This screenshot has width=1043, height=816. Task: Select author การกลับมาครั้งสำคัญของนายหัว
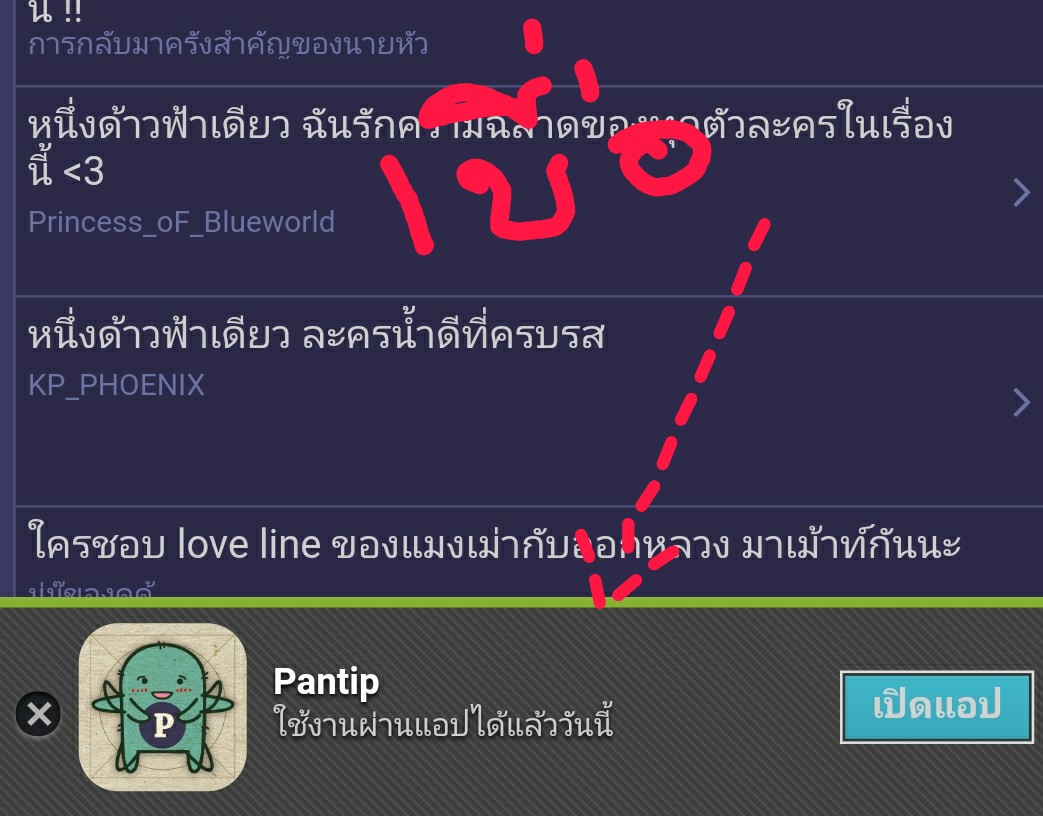227,45
